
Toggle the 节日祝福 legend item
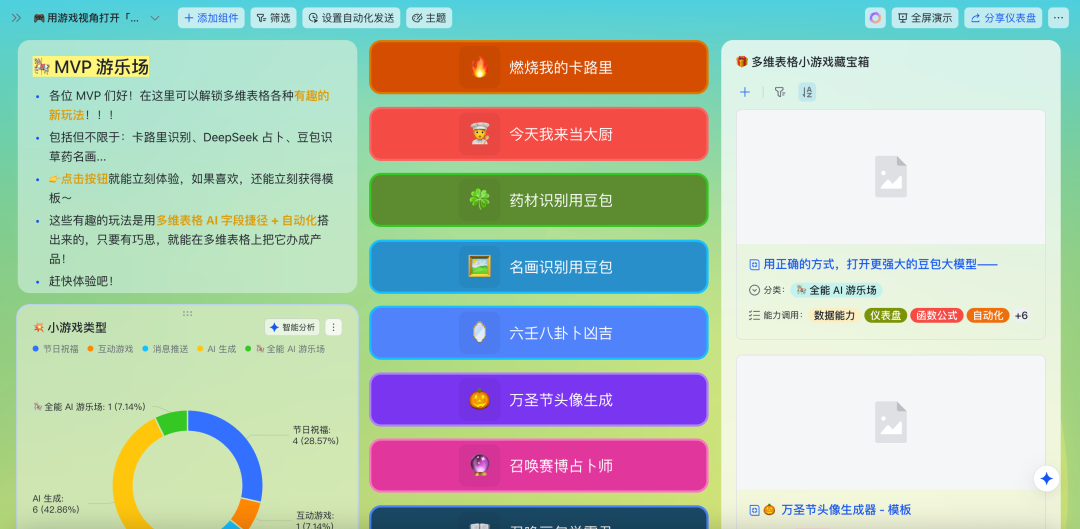56,349
